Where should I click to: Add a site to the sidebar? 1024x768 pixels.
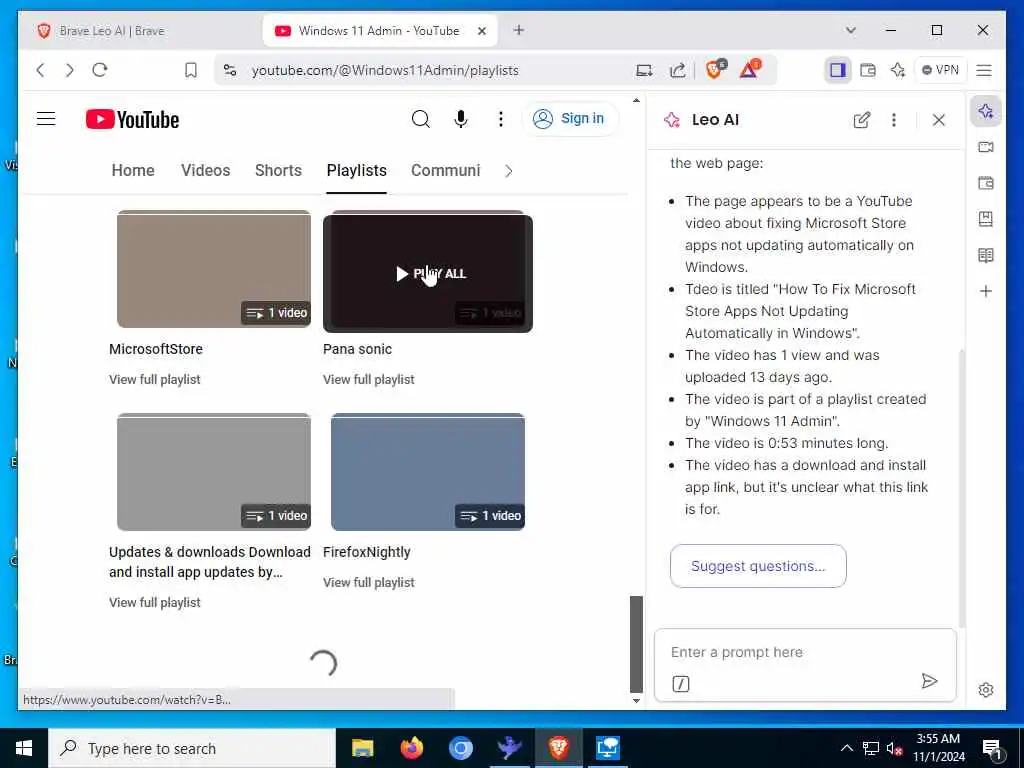tap(986, 291)
